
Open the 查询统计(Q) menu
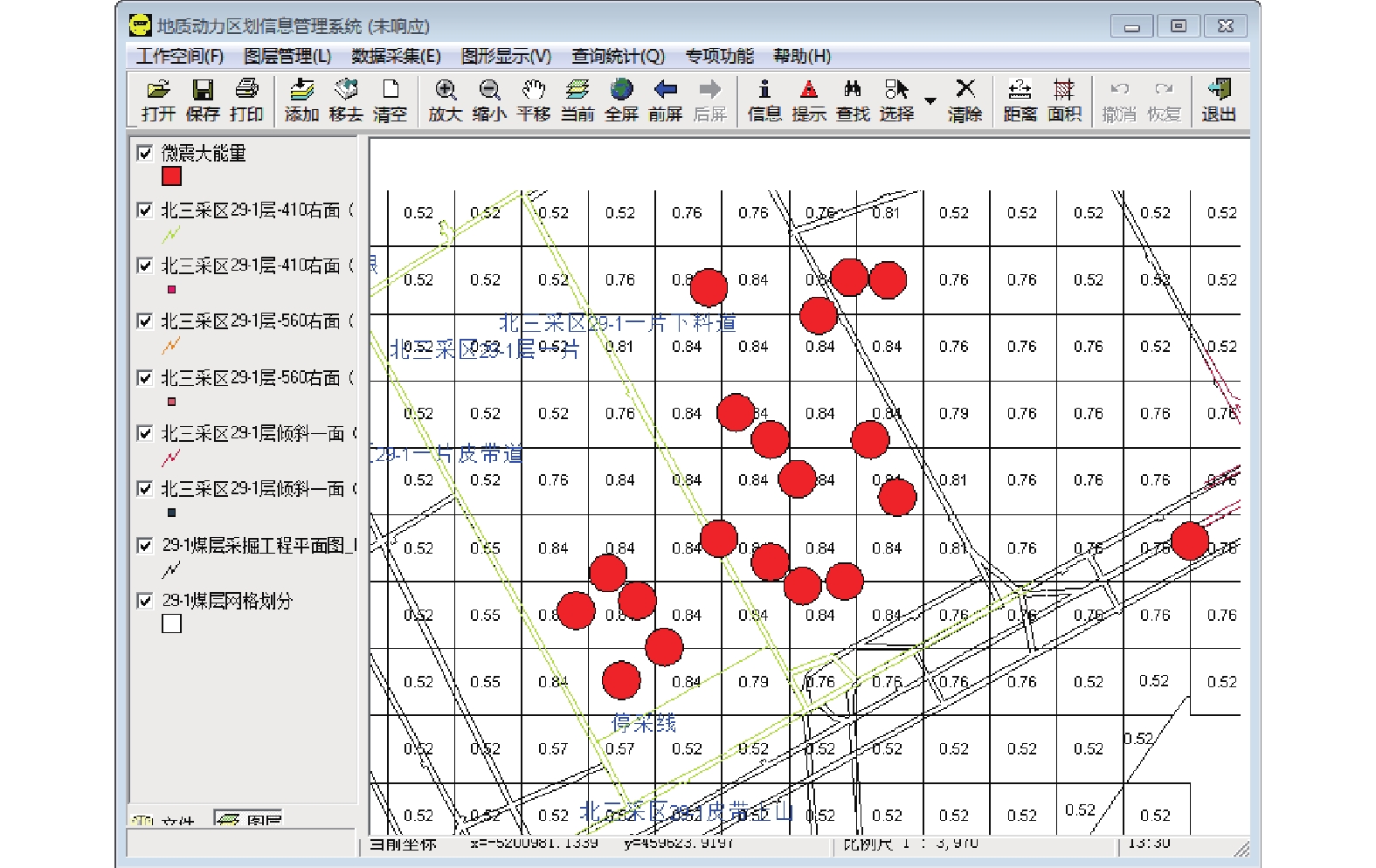[x=618, y=57]
